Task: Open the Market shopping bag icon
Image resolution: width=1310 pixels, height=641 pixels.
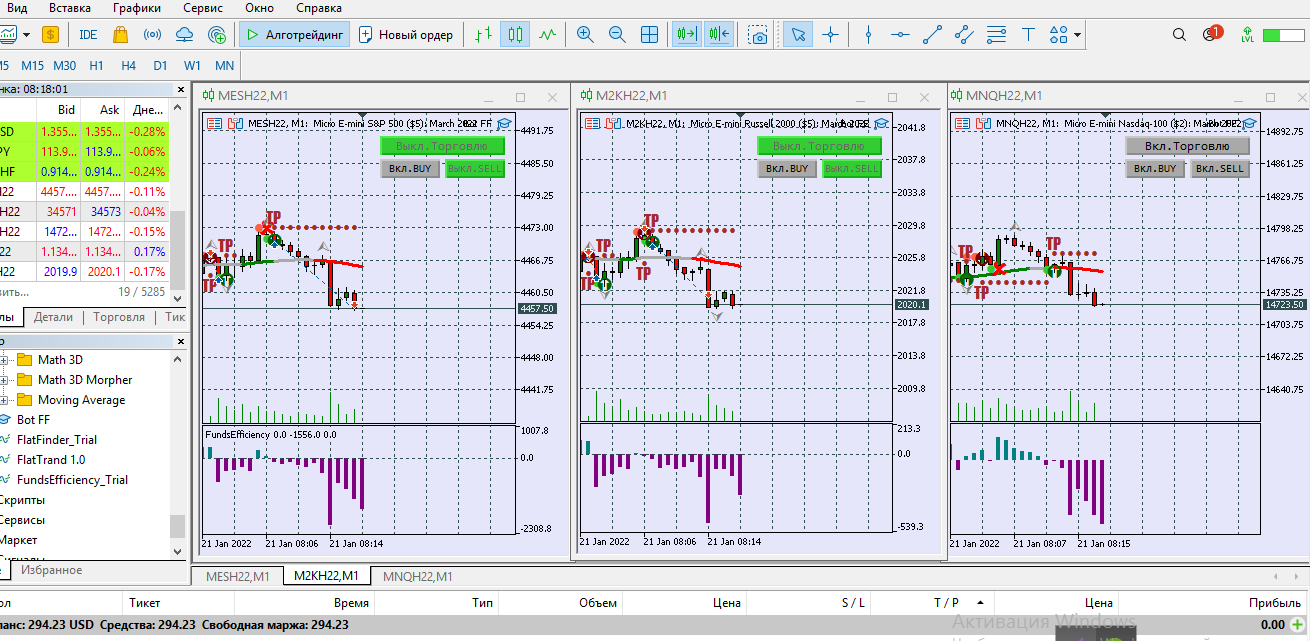Action: [120, 35]
